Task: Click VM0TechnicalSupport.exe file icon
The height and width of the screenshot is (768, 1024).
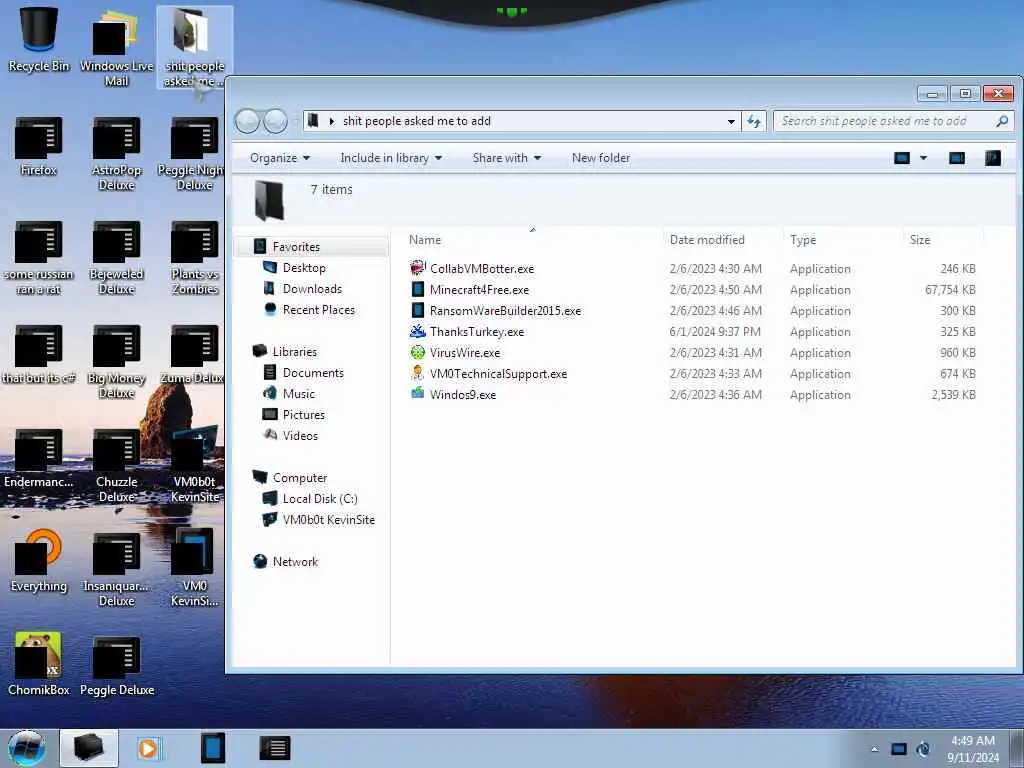Action: [417, 373]
